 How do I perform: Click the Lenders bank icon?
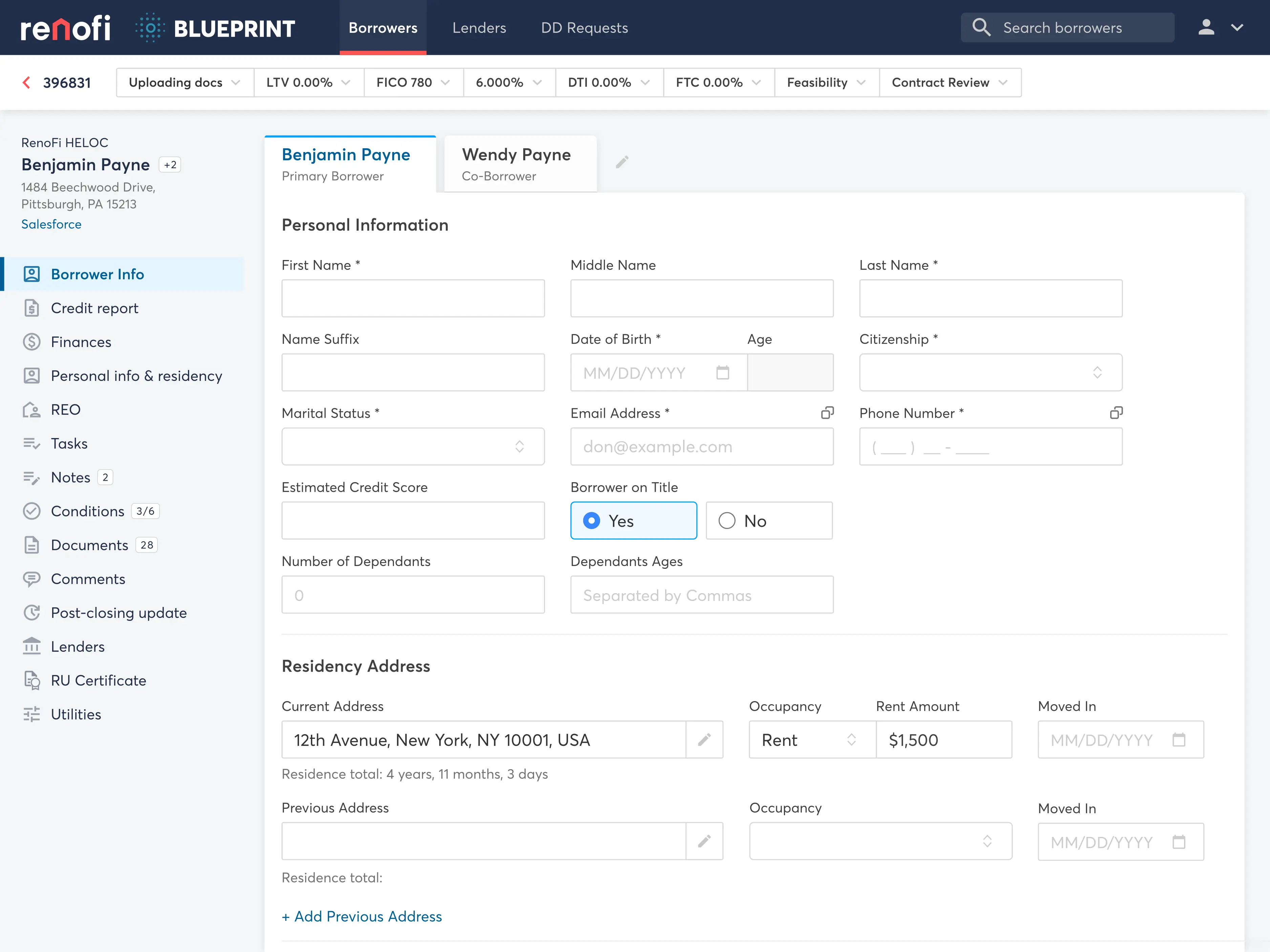click(x=31, y=646)
